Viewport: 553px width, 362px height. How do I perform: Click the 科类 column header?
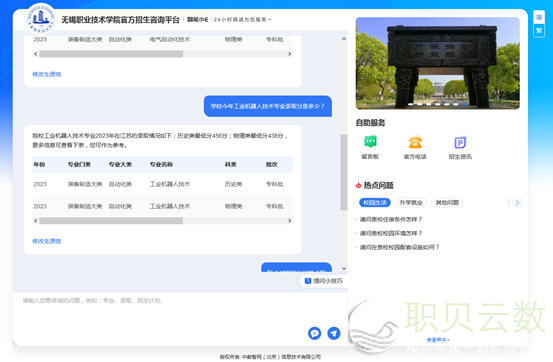point(231,164)
